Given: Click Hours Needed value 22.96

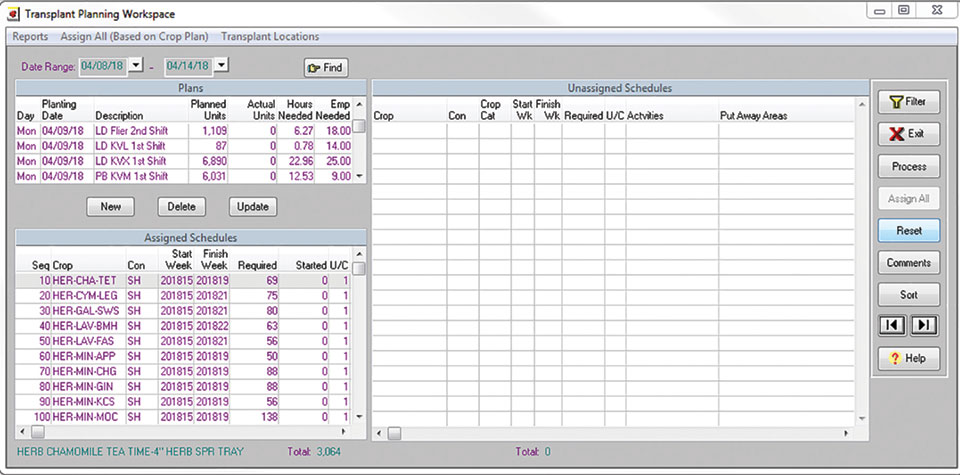Looking at the screenshot, I should 300,161.
